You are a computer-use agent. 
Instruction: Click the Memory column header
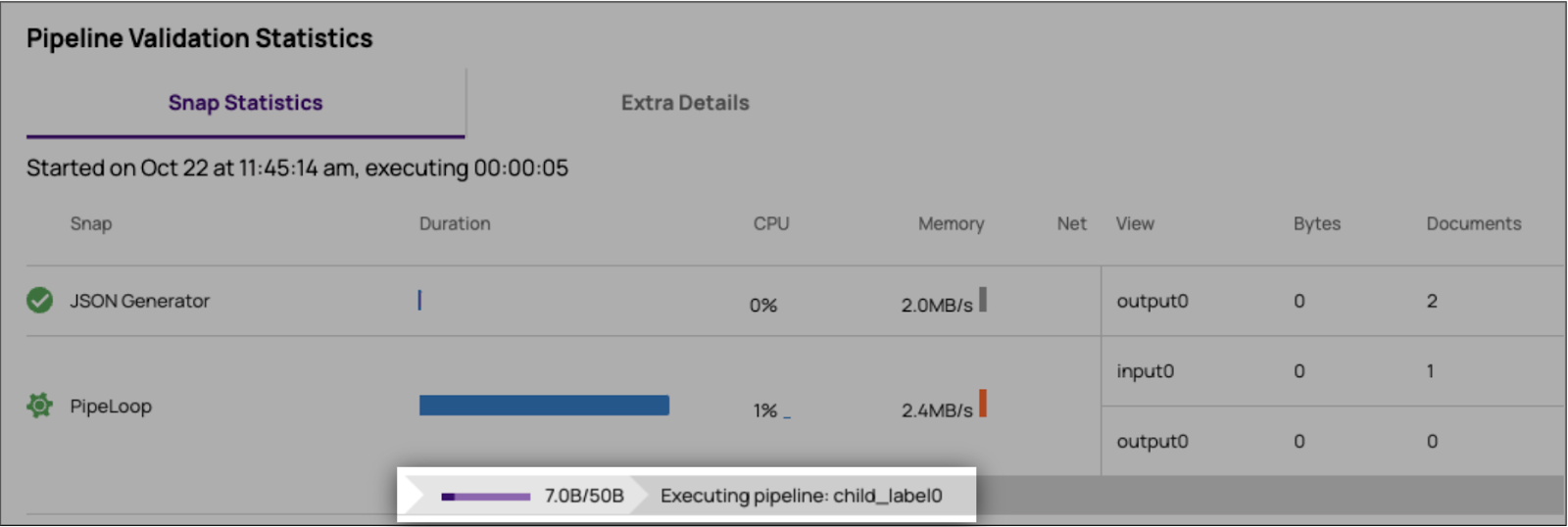[951, 223]
